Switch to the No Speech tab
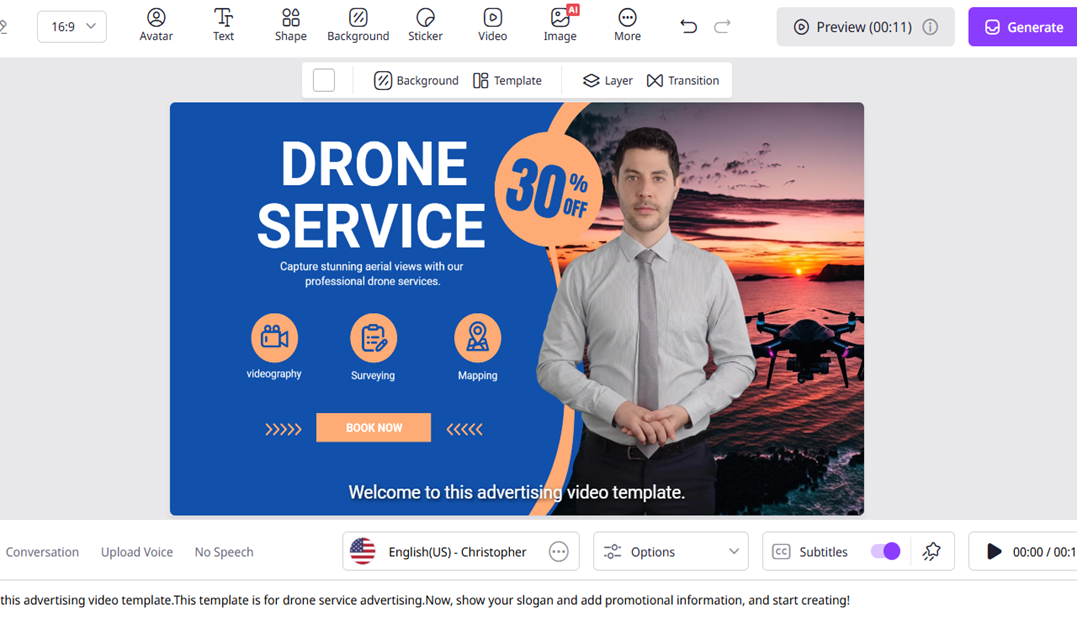Image resolution: width=1077 pixels, height=641 pixels. (x=224, y=552)
